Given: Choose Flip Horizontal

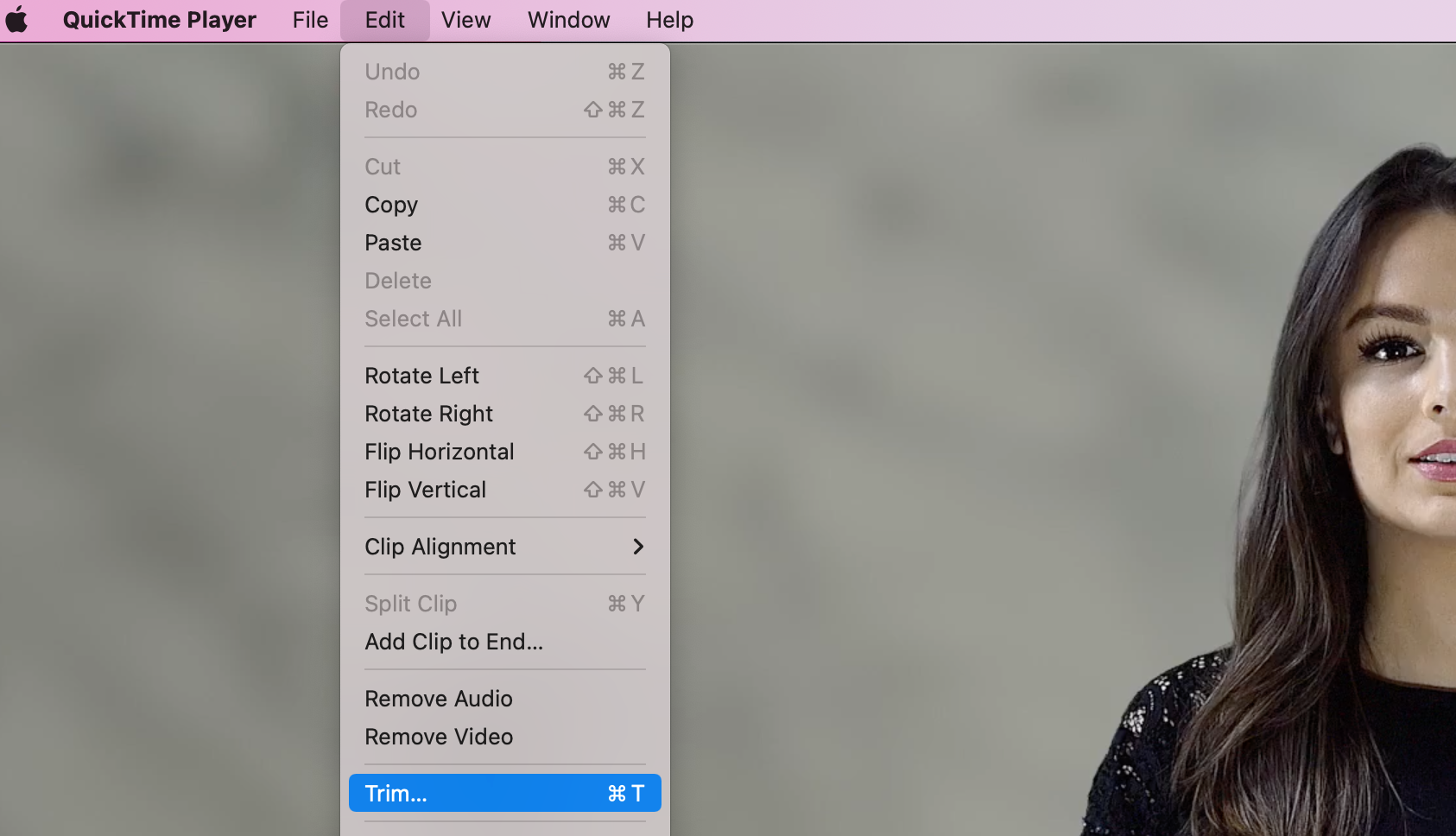Looking at the screenshot, I should 505,452.
